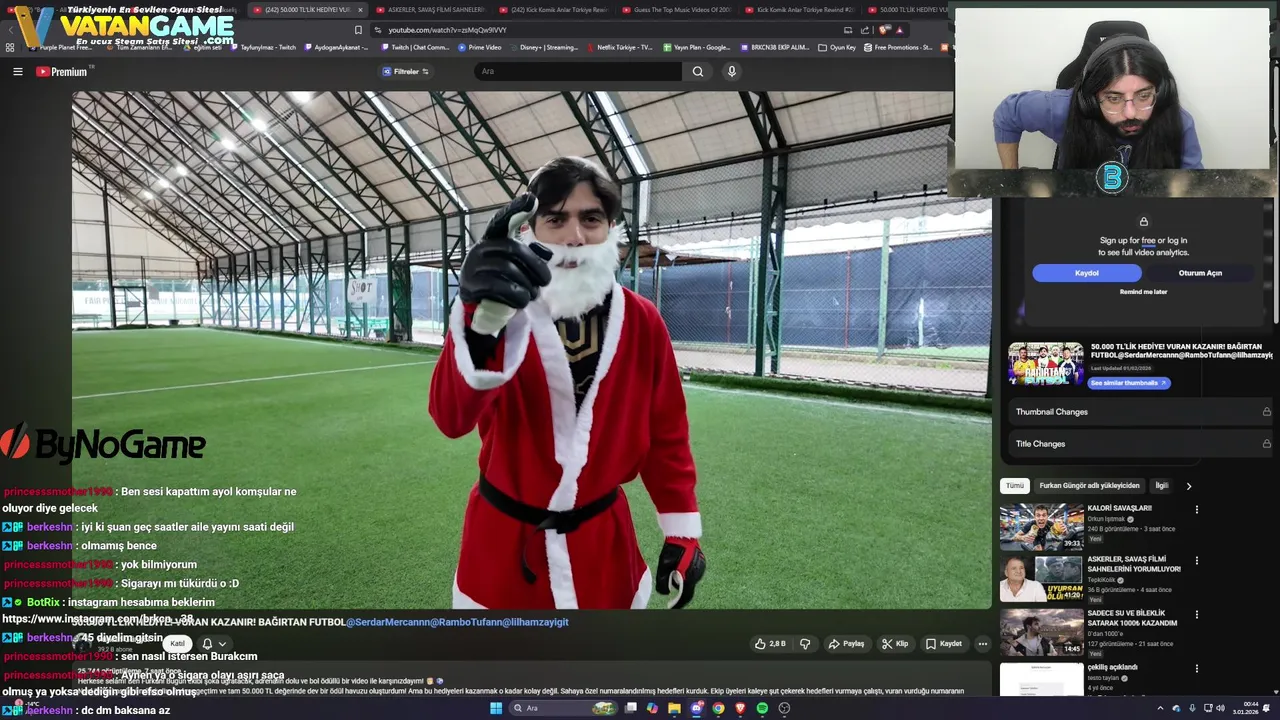Select the browser address bar URL

pyautogui.click(x=447, y=30)
